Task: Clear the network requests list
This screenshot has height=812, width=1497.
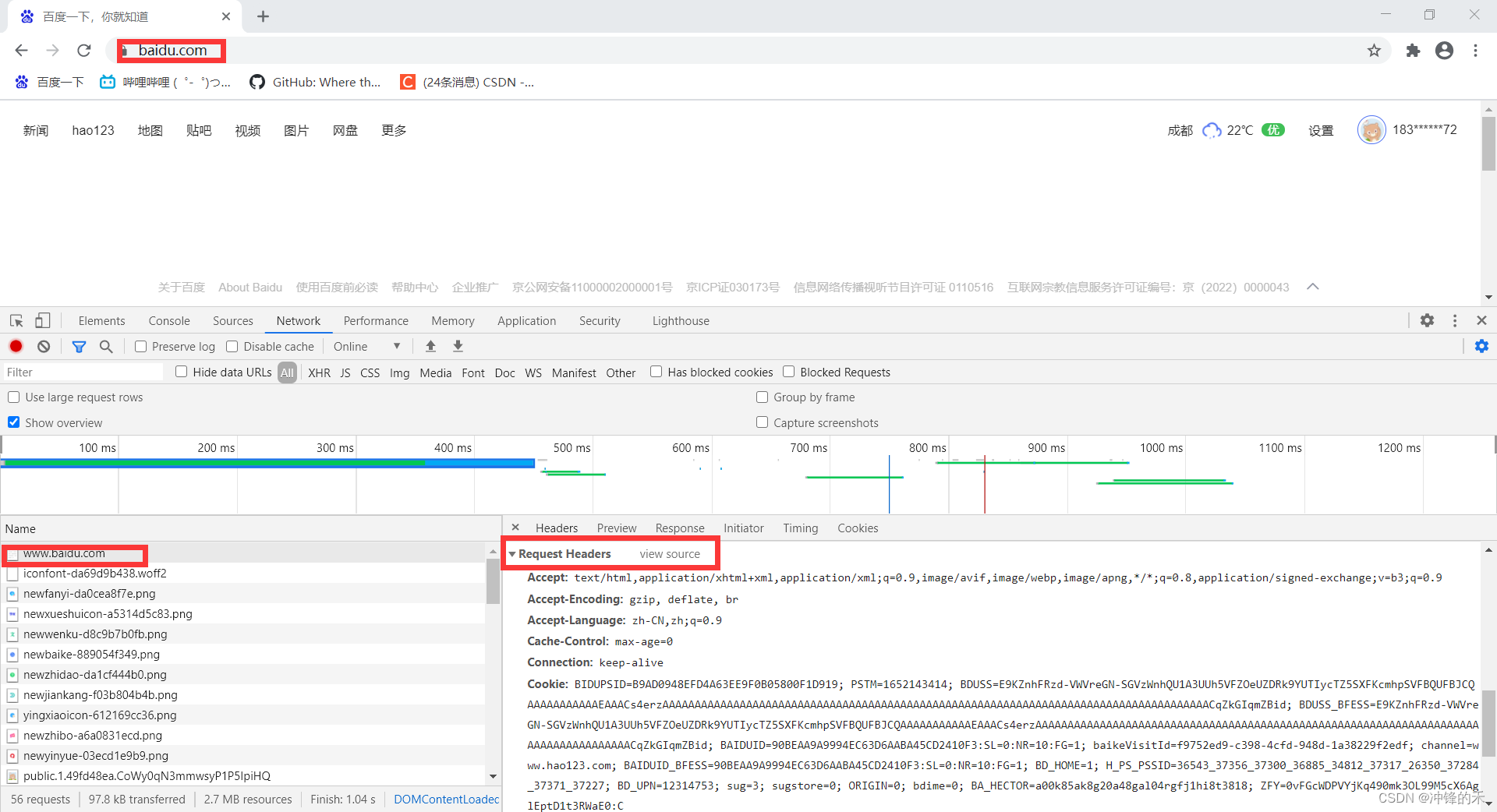Action: coord(43,346)
